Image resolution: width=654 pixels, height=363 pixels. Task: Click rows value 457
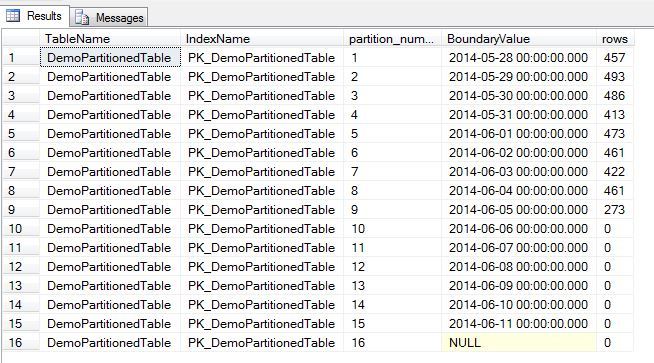[x=615, y=58]
